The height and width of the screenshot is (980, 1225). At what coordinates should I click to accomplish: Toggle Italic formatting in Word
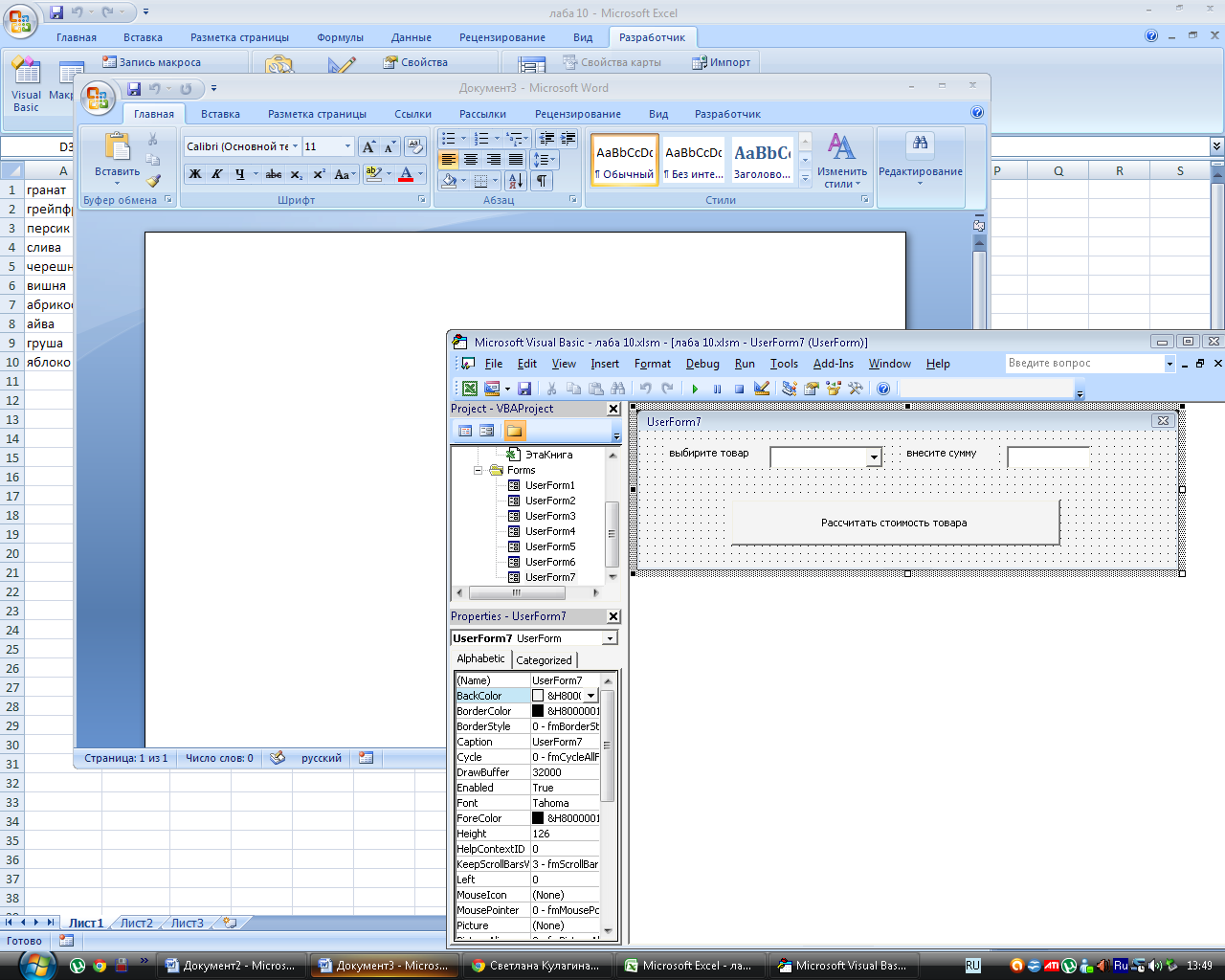(x=217, y=174)
